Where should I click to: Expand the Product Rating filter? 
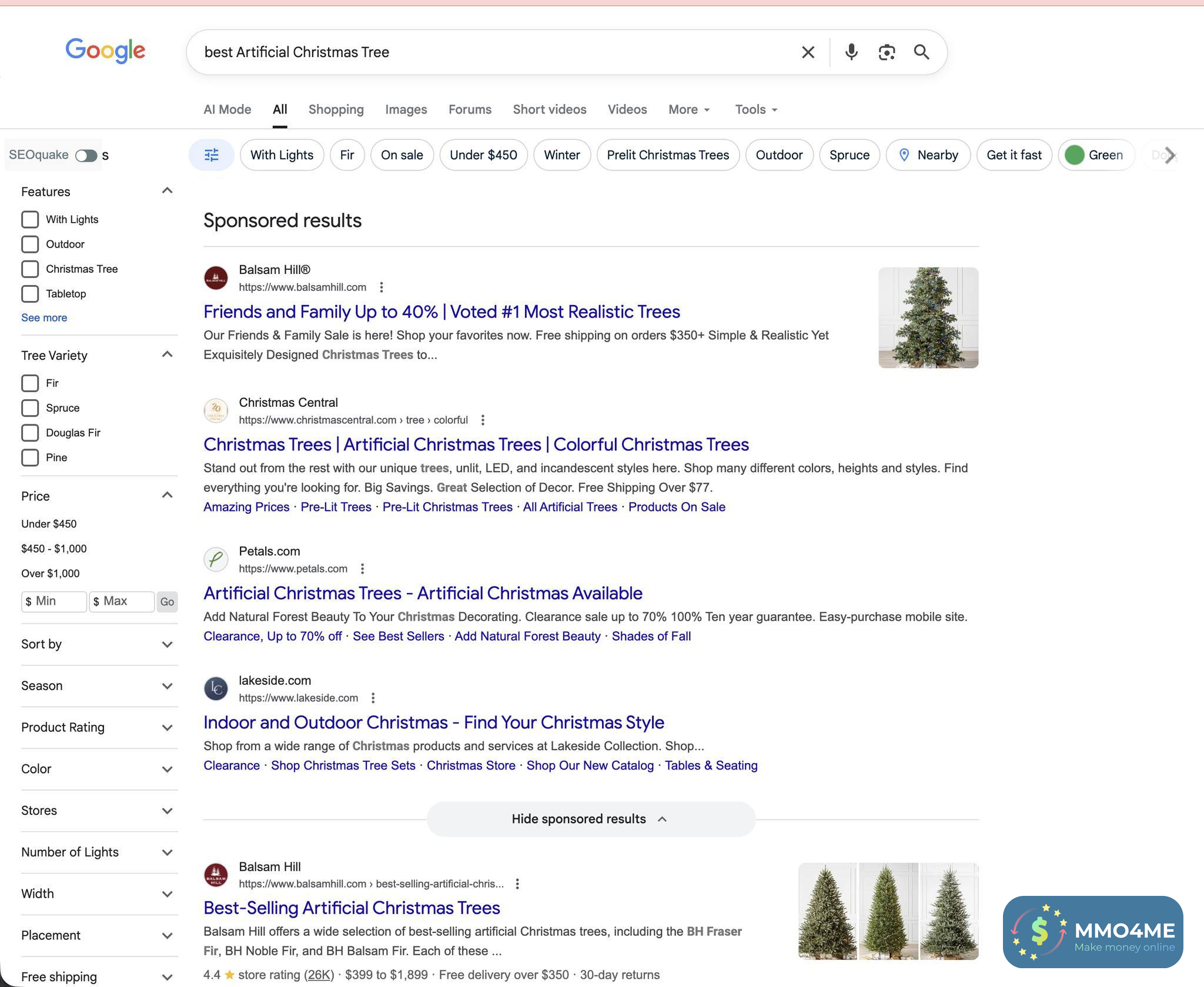pos(99,727)
